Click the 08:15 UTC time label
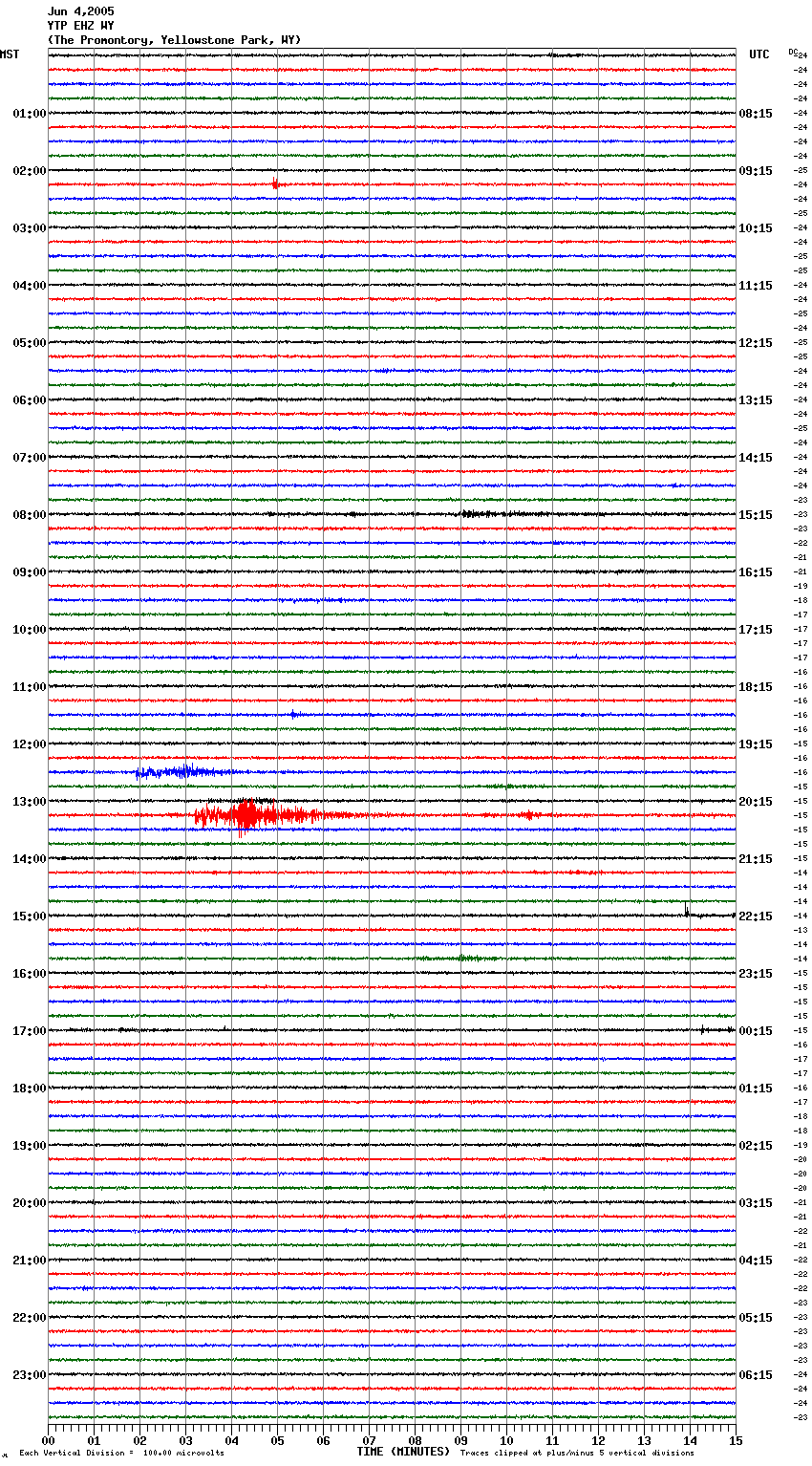Viewport: 812px width, 1466px height. (756, 114)
